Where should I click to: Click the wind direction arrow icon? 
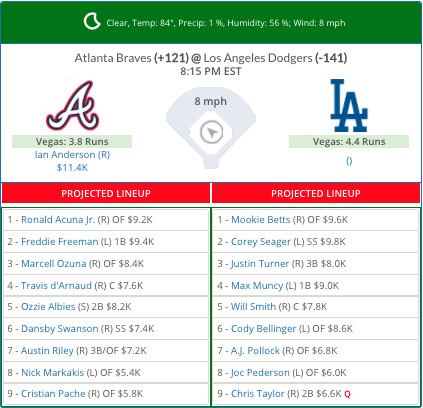point(211,132)
